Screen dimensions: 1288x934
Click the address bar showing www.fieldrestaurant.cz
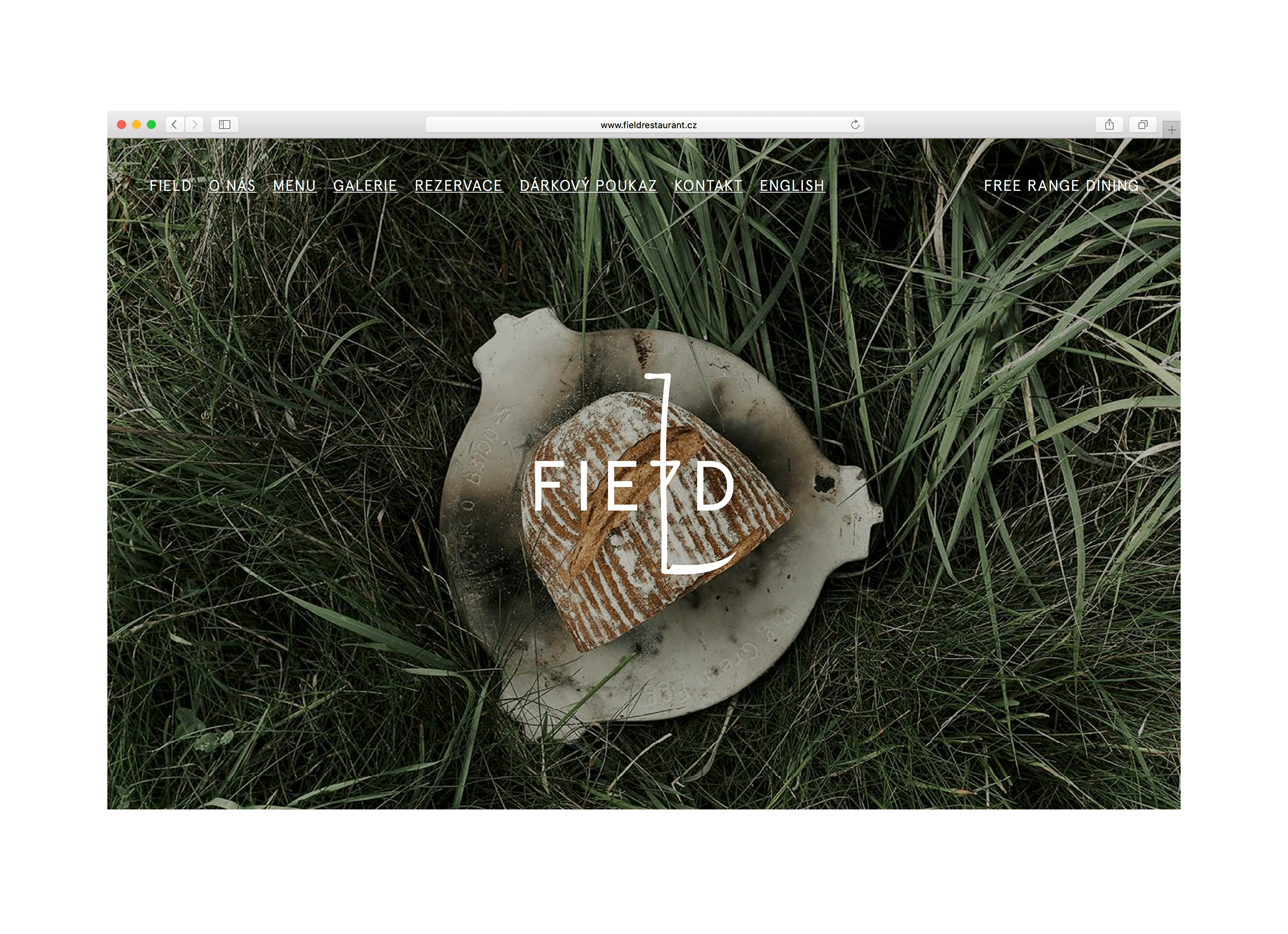645,125
